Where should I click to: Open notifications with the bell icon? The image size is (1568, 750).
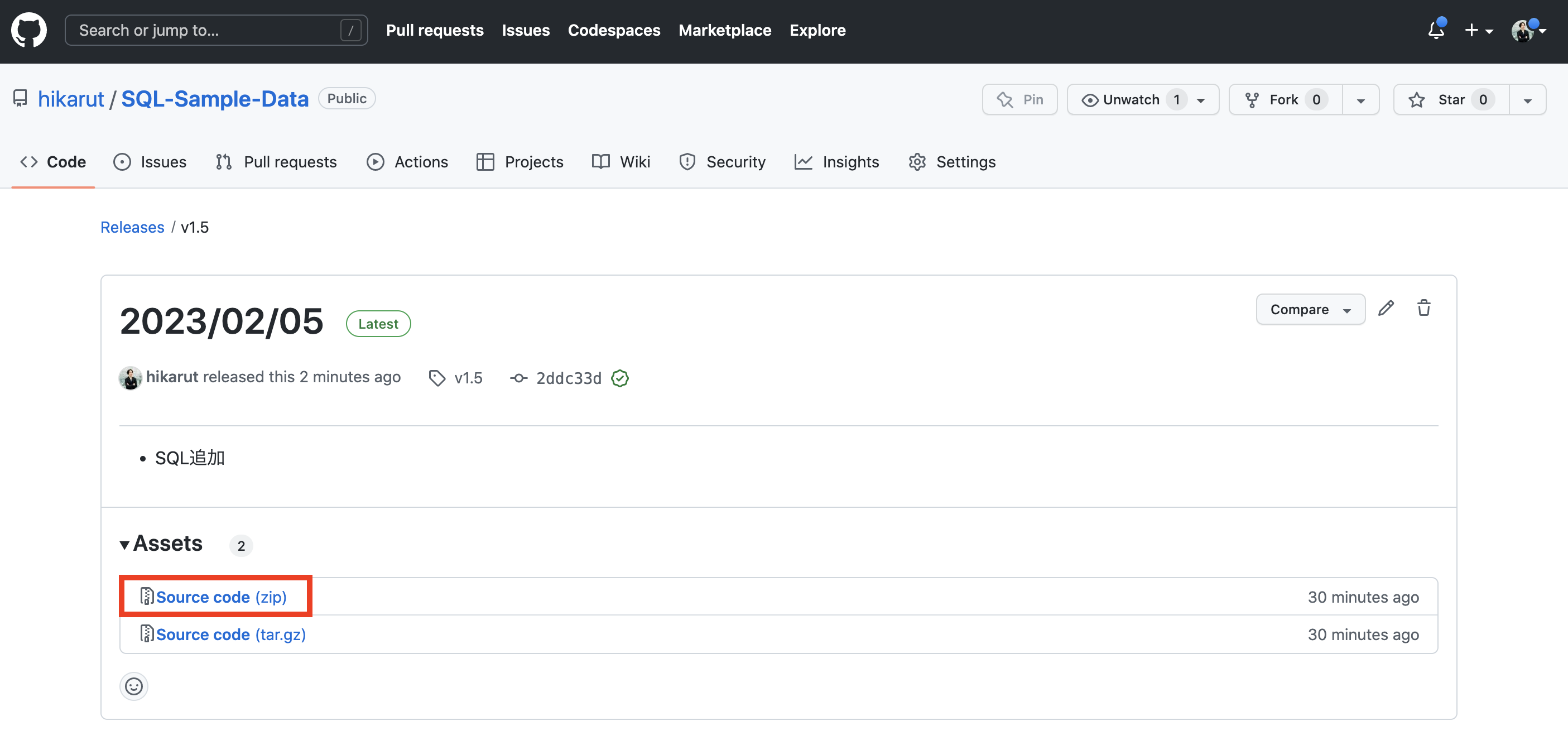[1436, 30]
